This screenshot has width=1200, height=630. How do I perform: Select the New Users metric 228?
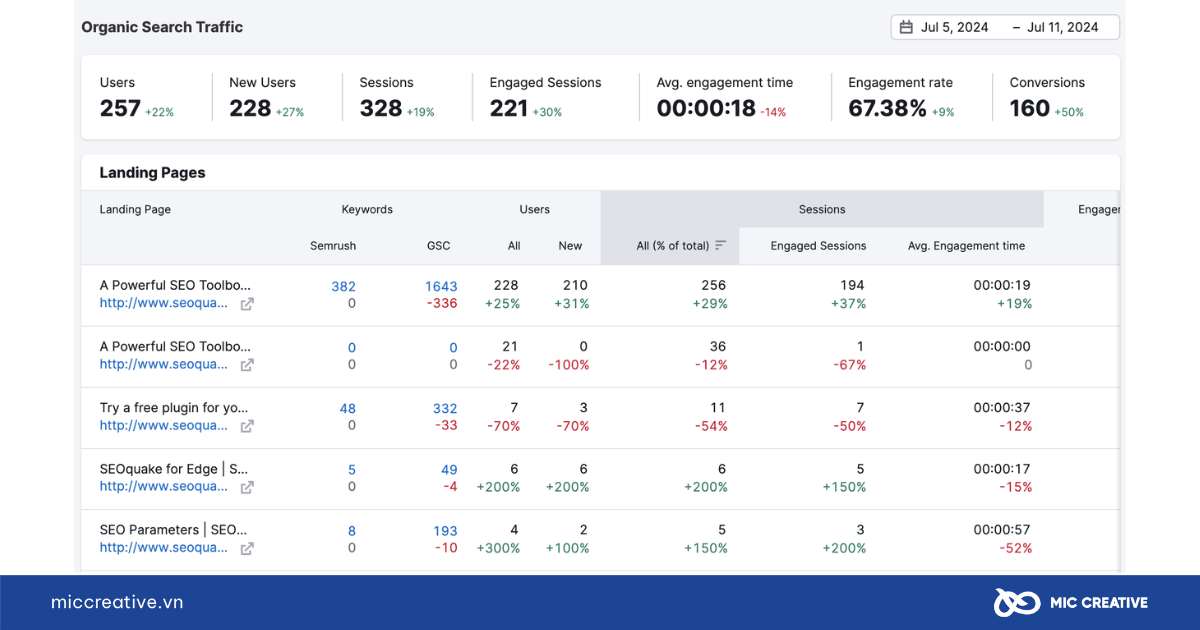tap(250, 108)
